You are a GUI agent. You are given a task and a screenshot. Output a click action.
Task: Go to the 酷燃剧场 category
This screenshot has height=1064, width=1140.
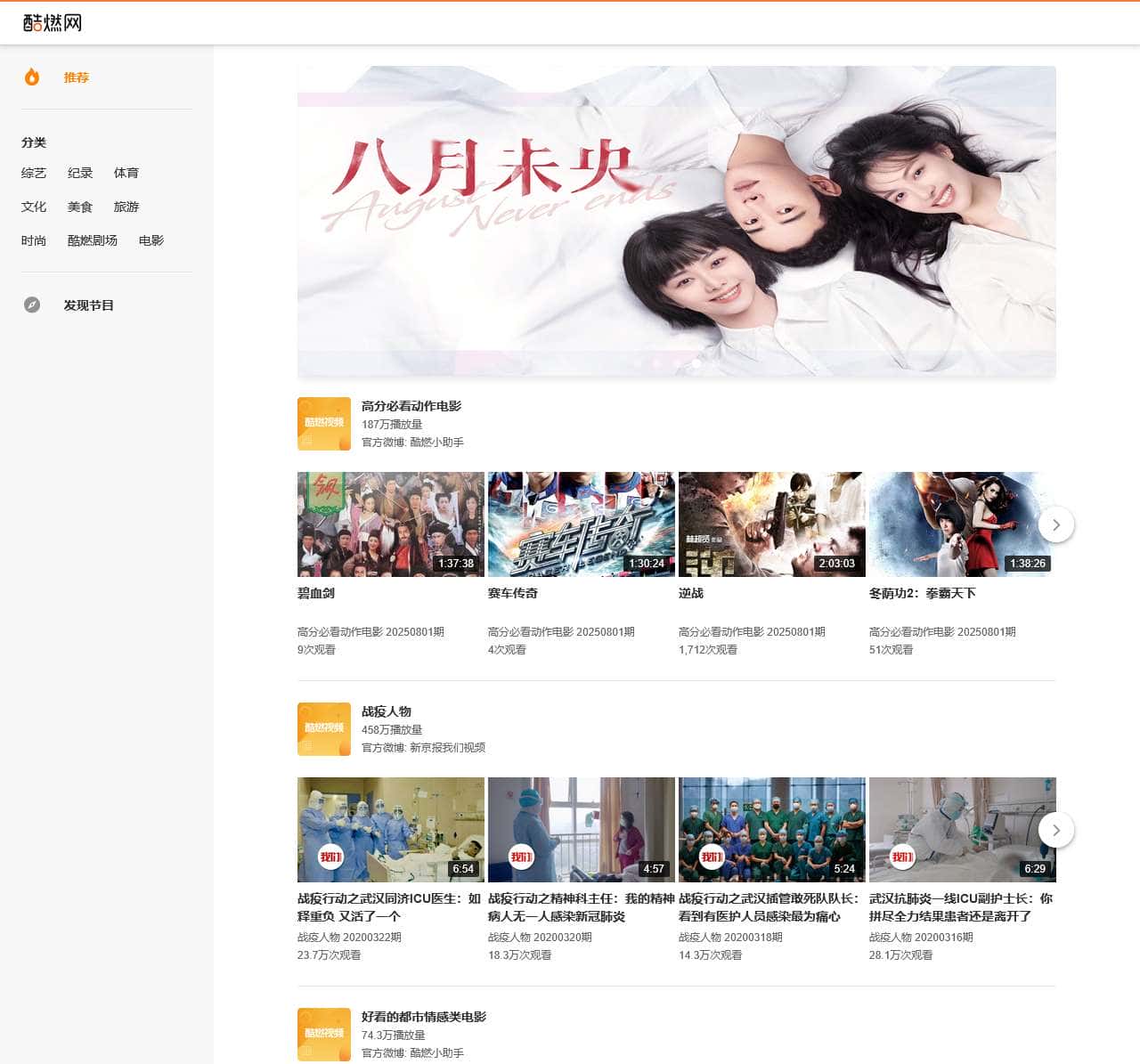(x=93, y=240)
